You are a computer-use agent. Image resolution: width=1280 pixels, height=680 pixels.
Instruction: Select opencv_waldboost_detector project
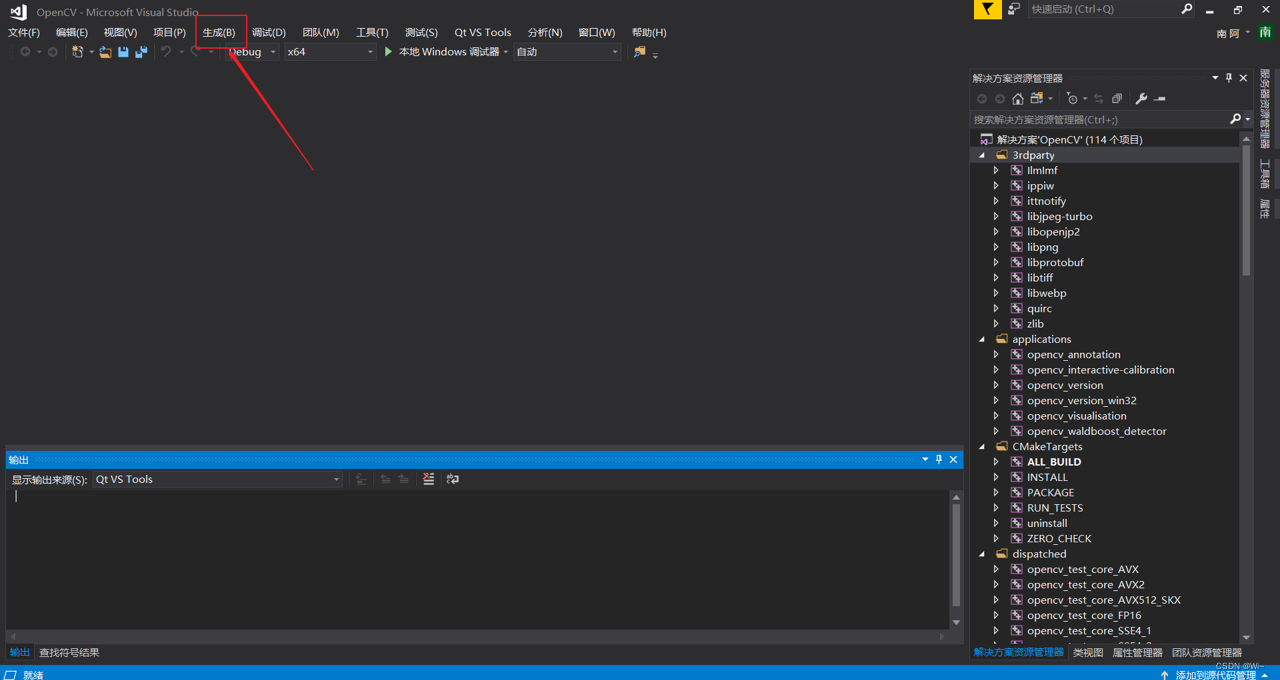tap(1097, 431)
